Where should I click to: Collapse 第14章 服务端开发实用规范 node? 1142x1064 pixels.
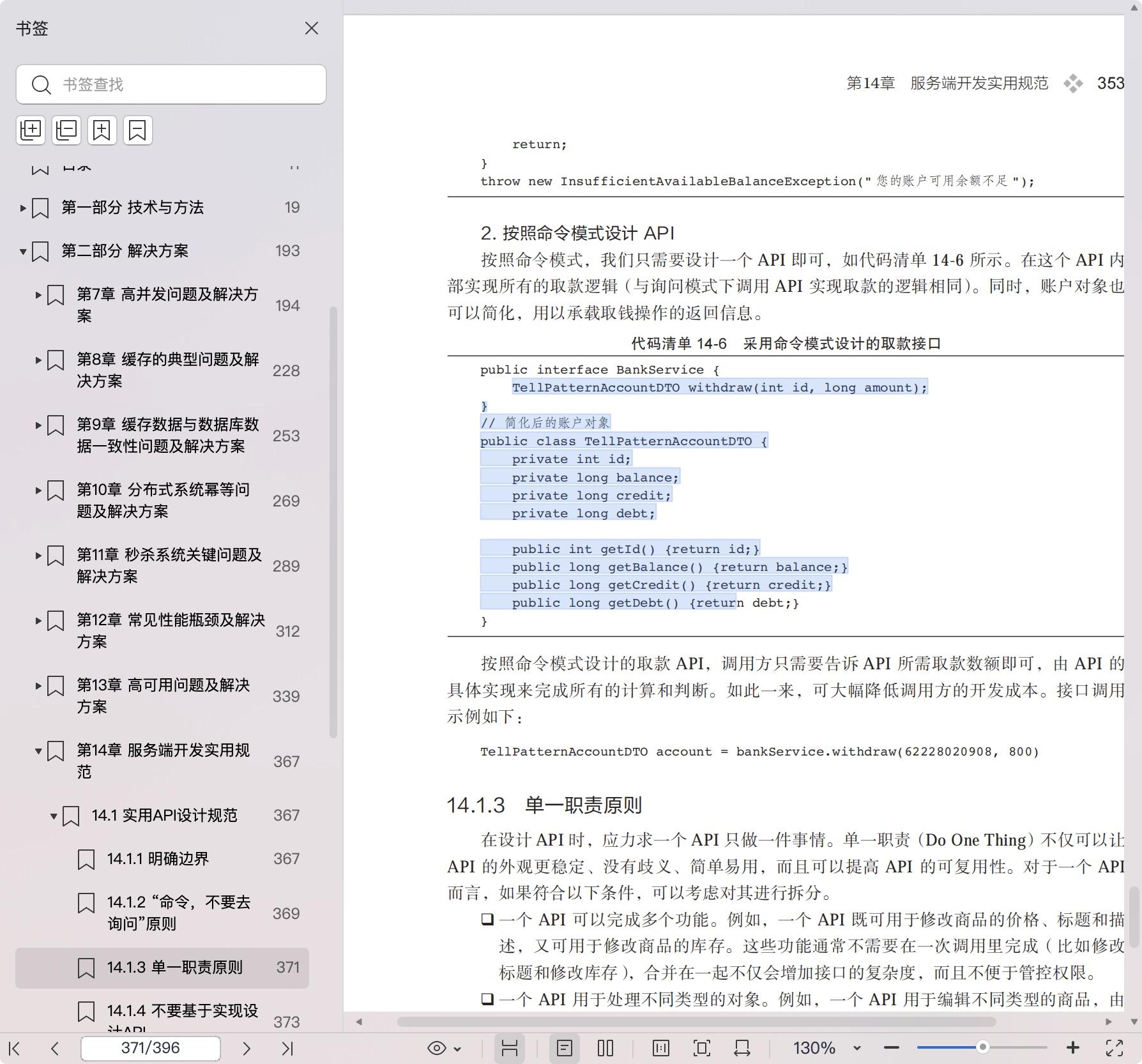[38, 750]
